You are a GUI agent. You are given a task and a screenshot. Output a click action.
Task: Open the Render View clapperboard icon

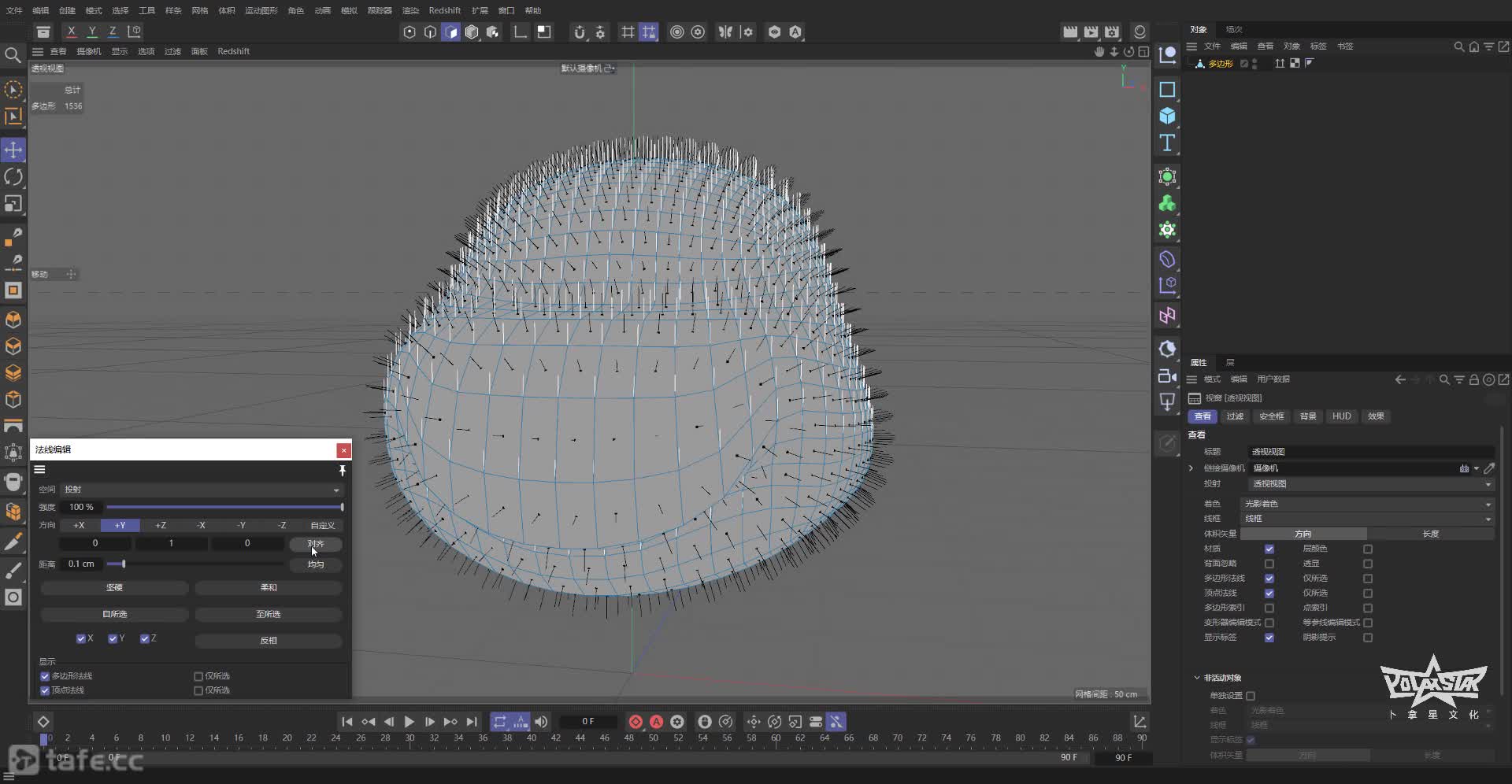coord(1070,32)
